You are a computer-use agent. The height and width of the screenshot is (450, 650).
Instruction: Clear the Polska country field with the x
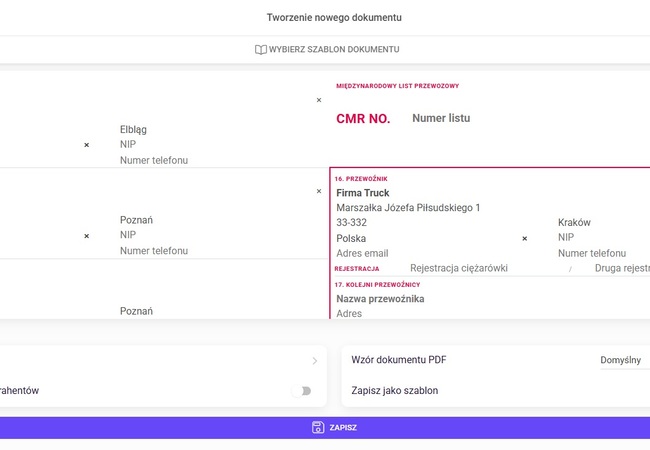[525, 239]
